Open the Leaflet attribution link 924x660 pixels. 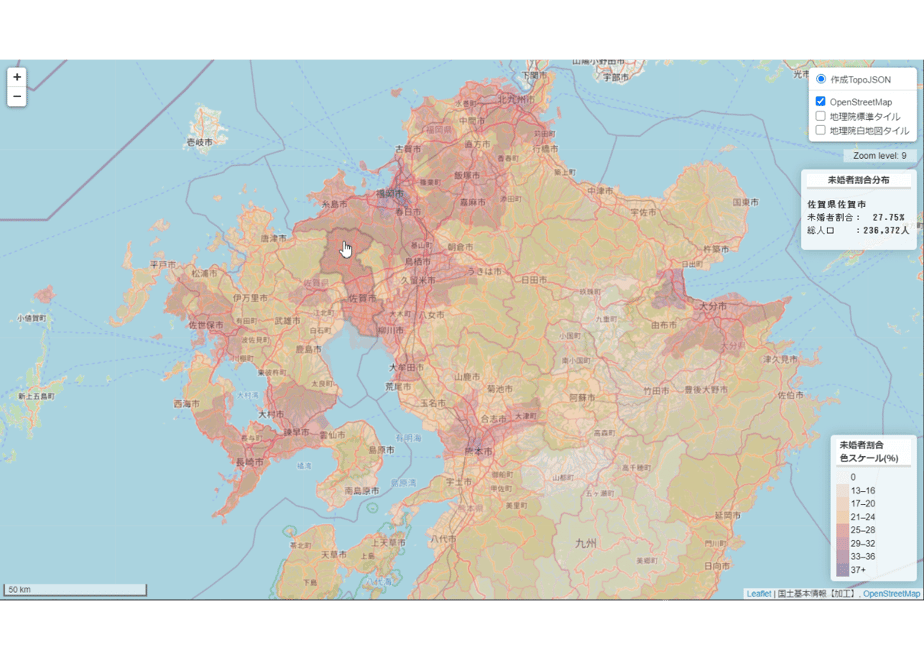pos(758,593)
